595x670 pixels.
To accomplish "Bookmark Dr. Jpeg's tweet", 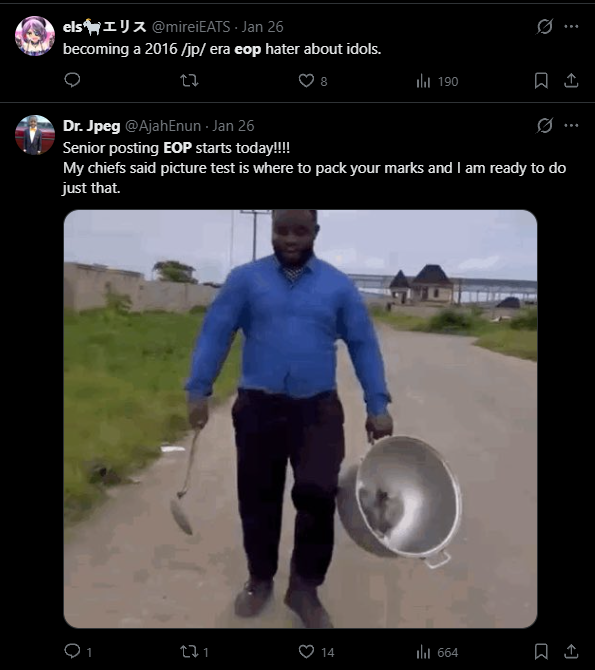I will [541, 652].
